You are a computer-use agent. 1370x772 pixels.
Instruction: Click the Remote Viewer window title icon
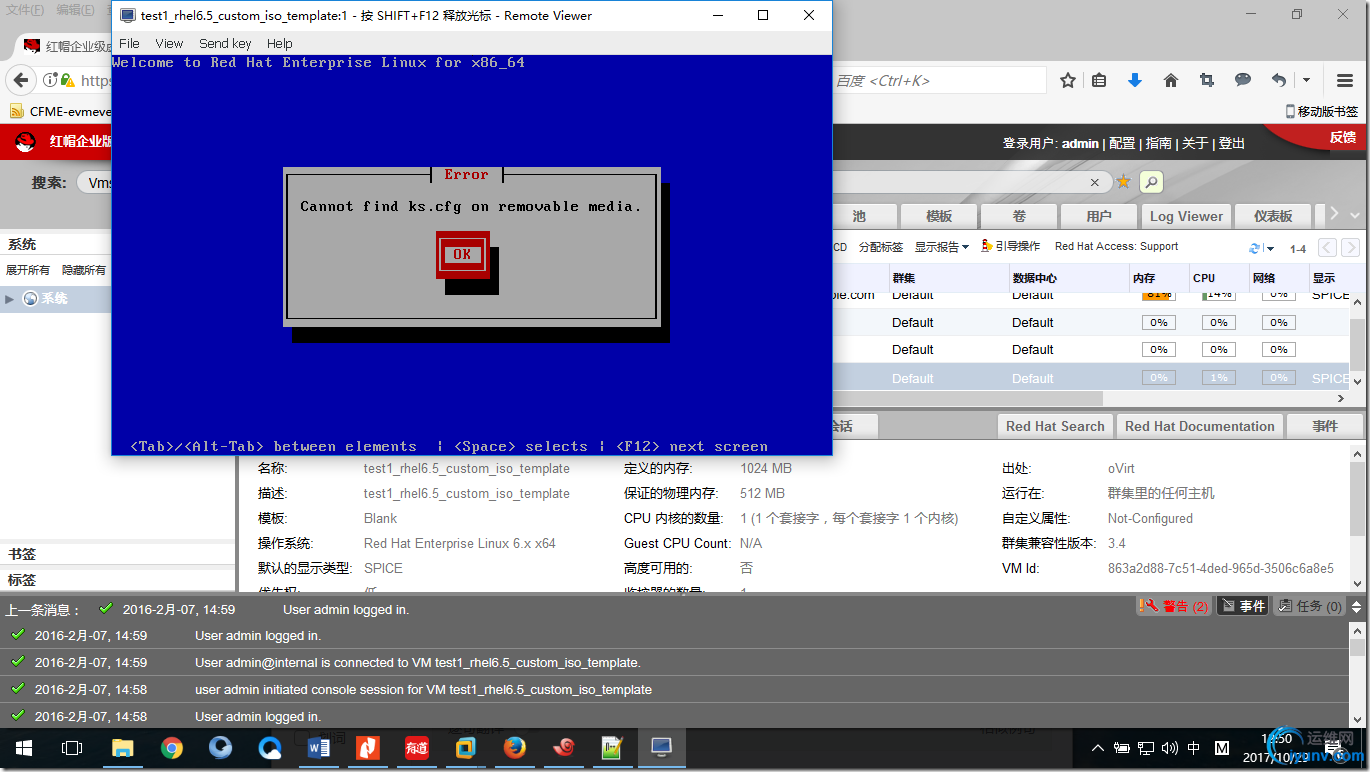[126, 16]
